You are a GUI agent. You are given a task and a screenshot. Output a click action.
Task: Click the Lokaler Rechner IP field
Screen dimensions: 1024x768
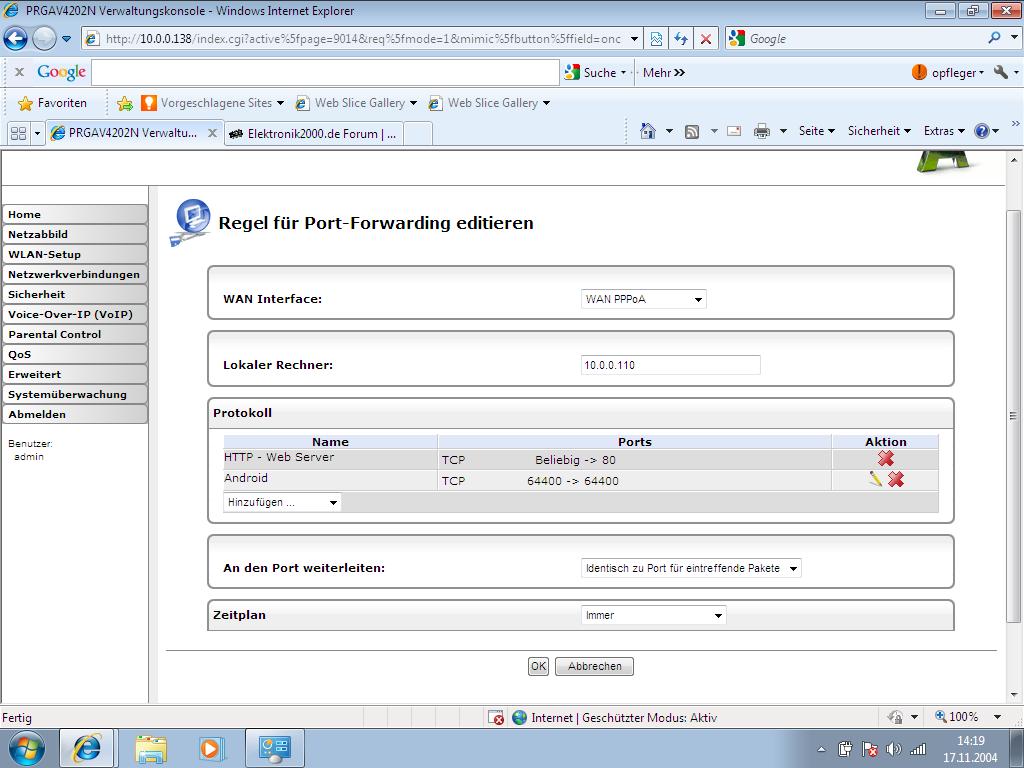coord(670,365)
